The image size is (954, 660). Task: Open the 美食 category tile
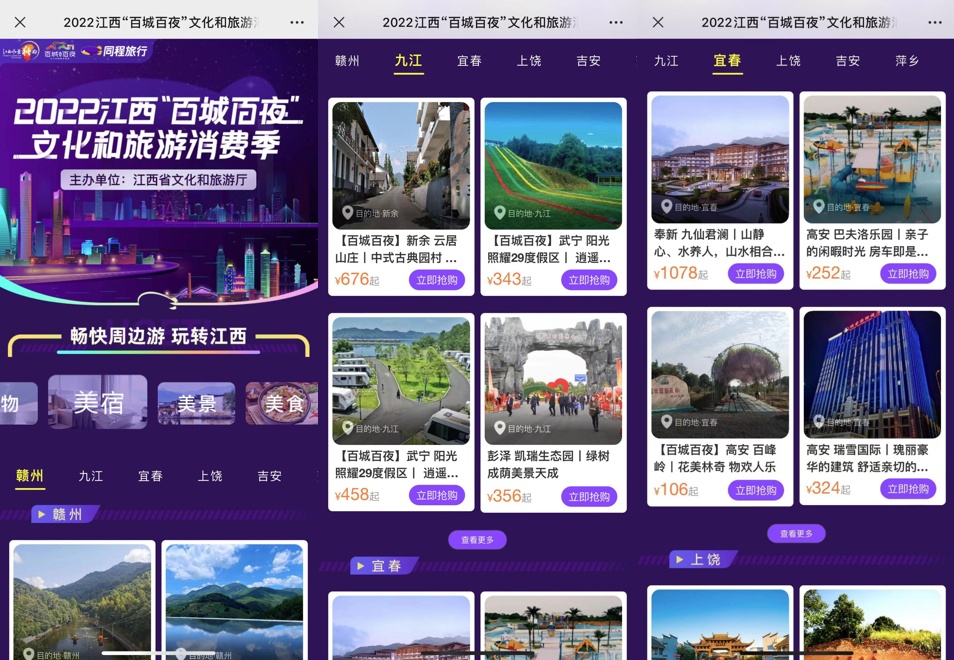coord(282,403)
